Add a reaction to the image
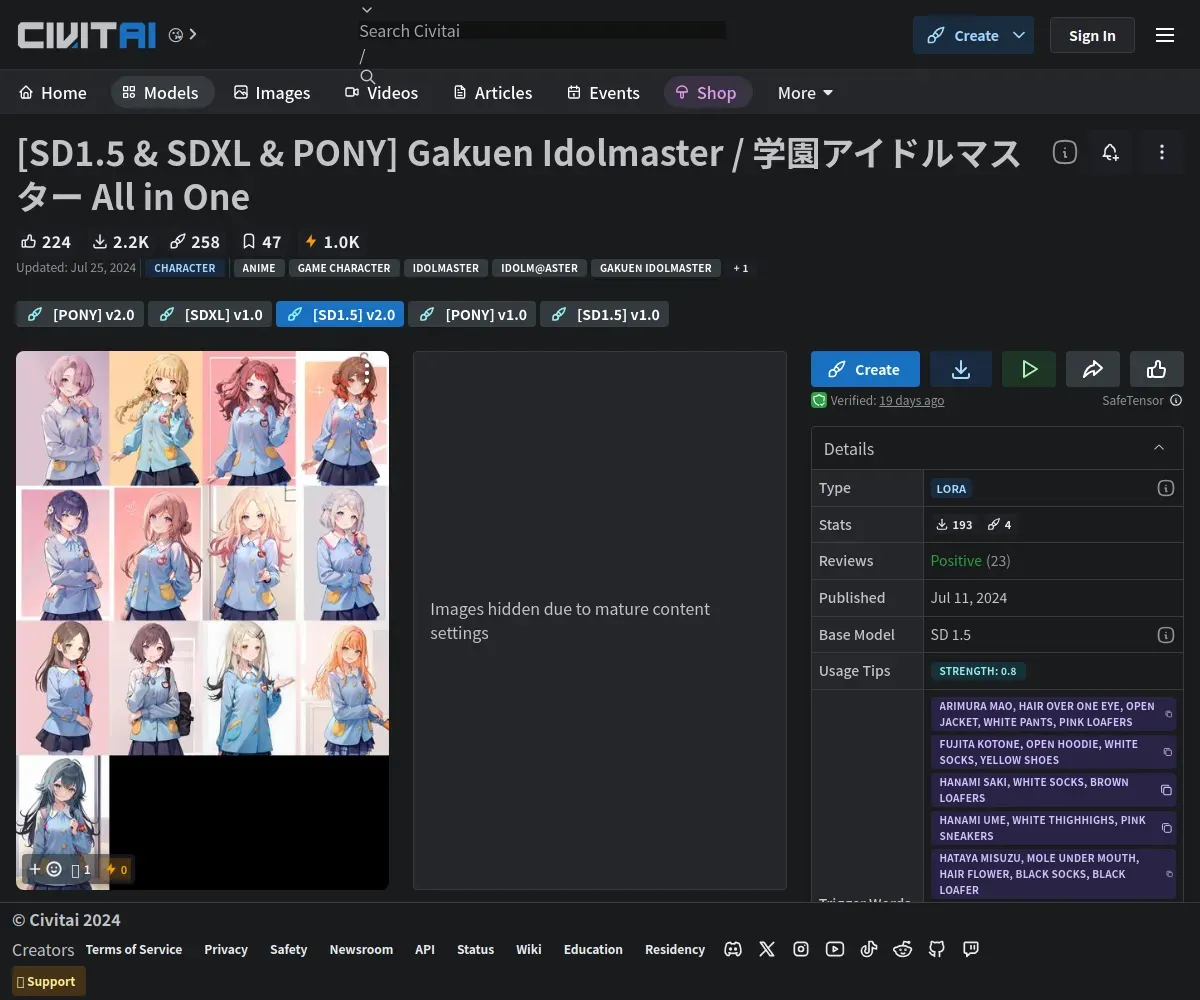 pos(45,869)
